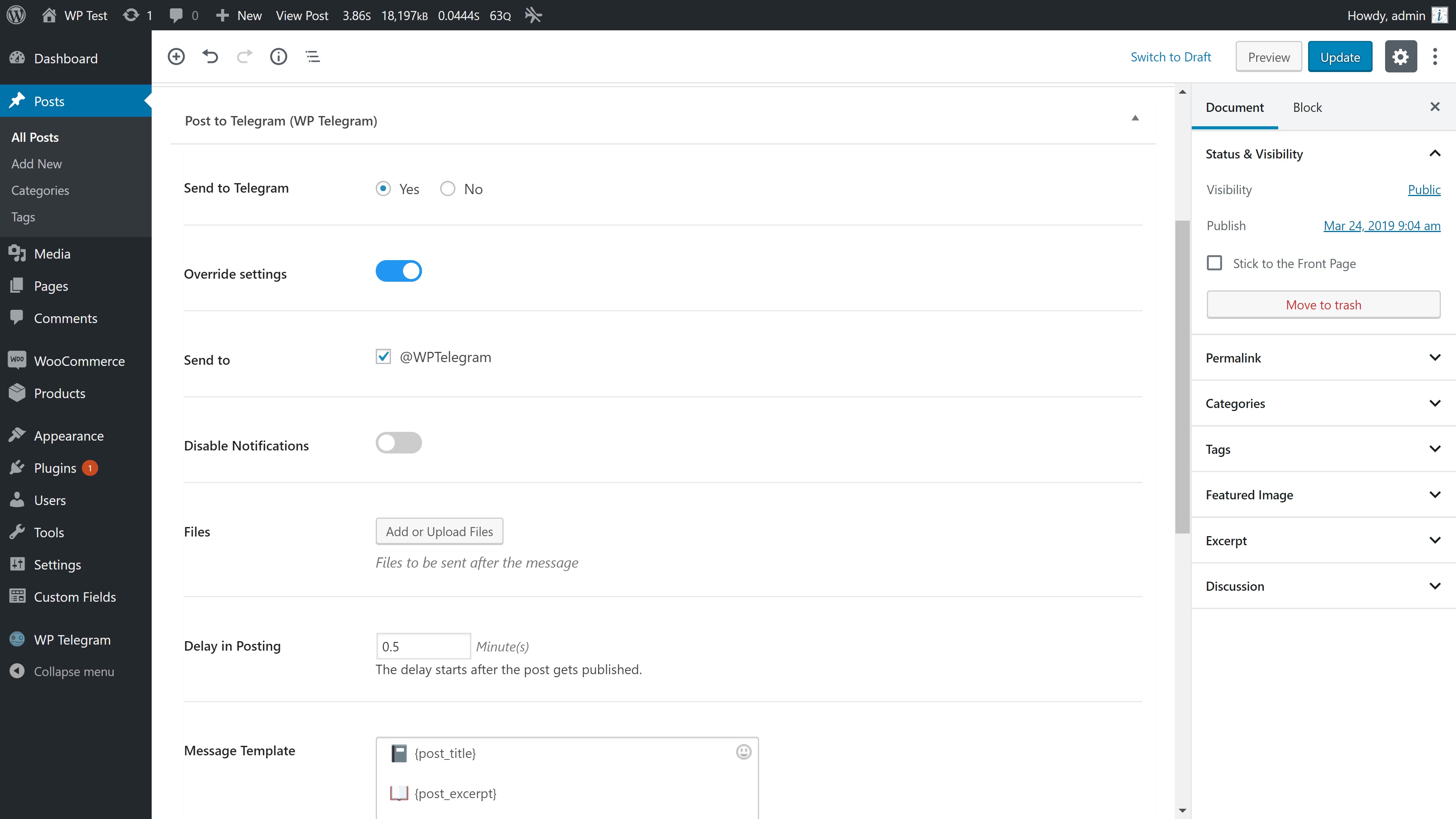Turn off the Override settings toggle
Image resolution: width=1456 pixels, height=819 pixels.
coord(399,271)
